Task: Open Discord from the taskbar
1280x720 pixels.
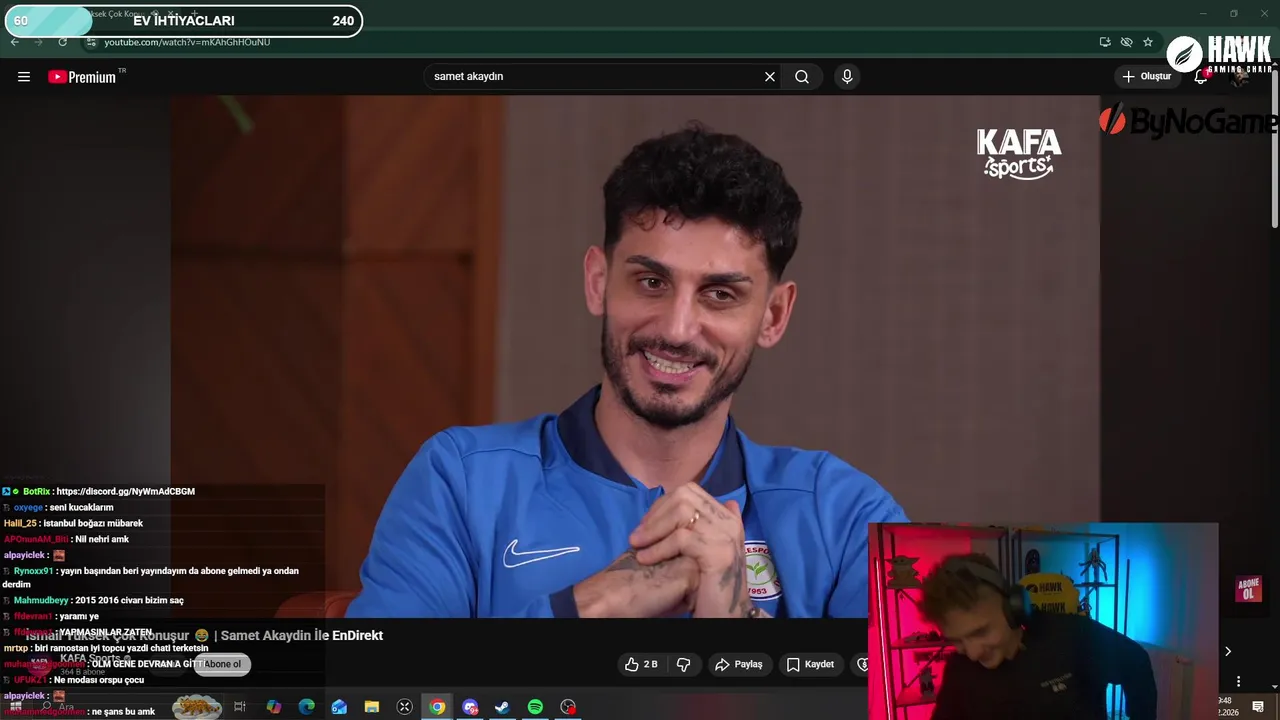Action: tap(470, 707)
